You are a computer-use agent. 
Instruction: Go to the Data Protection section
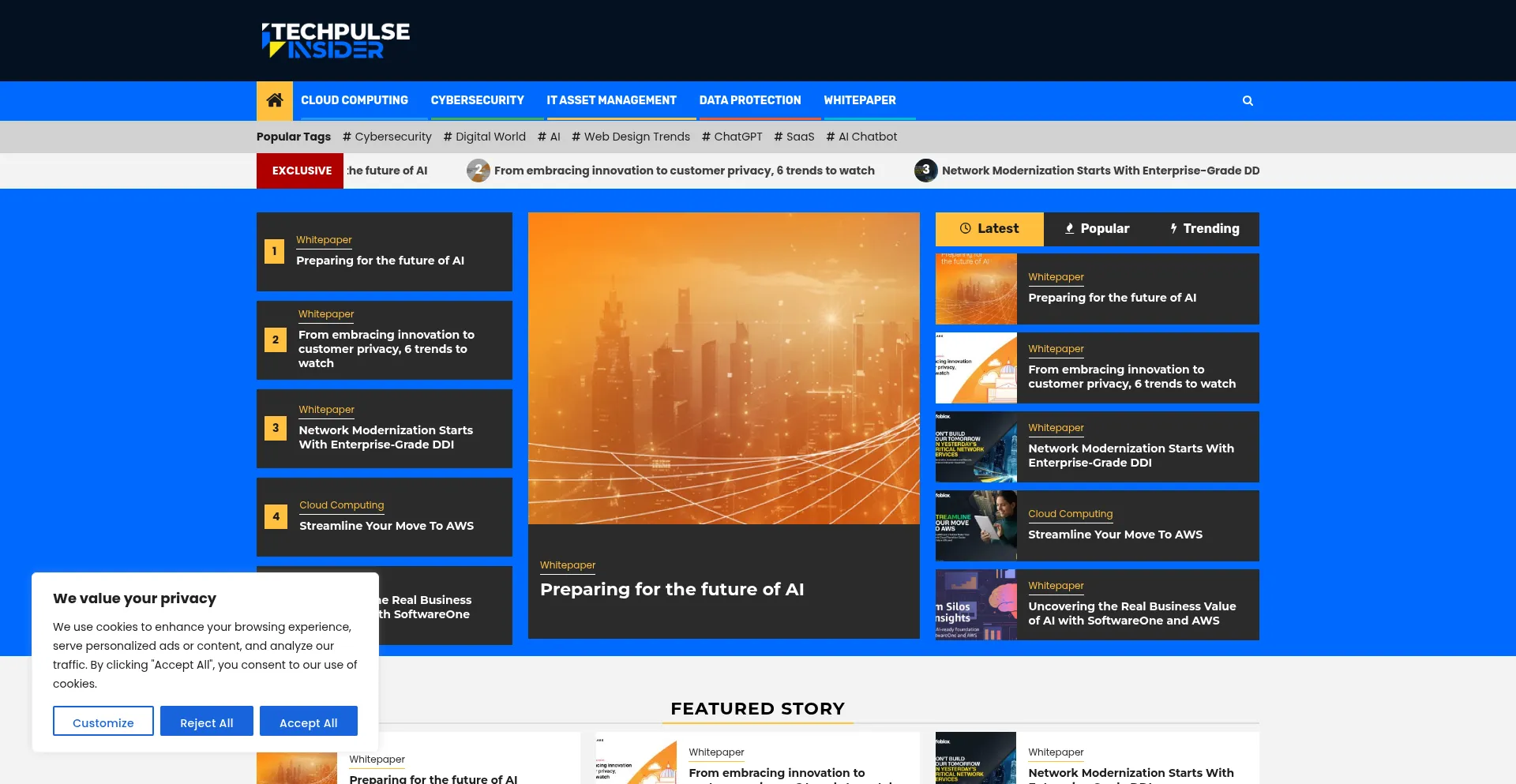[x=749, y=100]
